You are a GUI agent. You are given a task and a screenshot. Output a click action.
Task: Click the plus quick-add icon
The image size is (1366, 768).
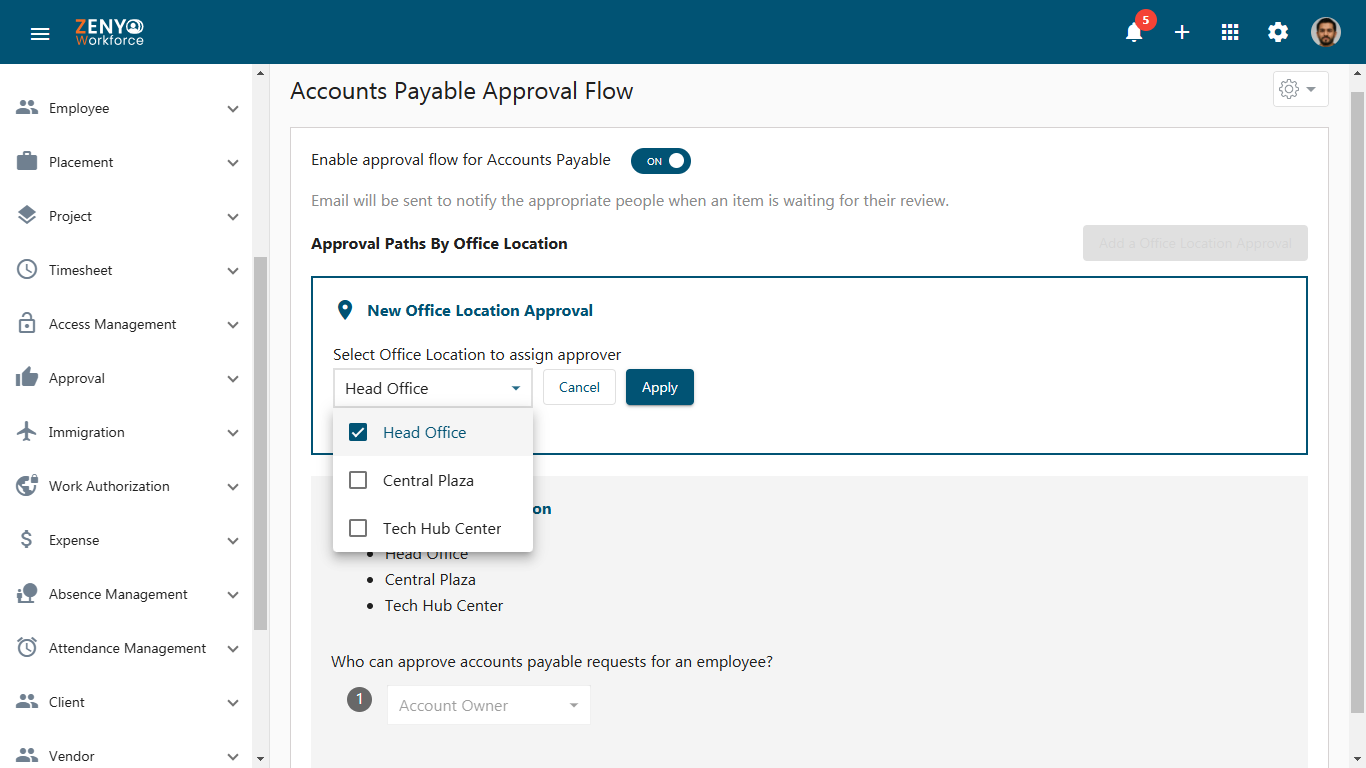[1182, 32]
